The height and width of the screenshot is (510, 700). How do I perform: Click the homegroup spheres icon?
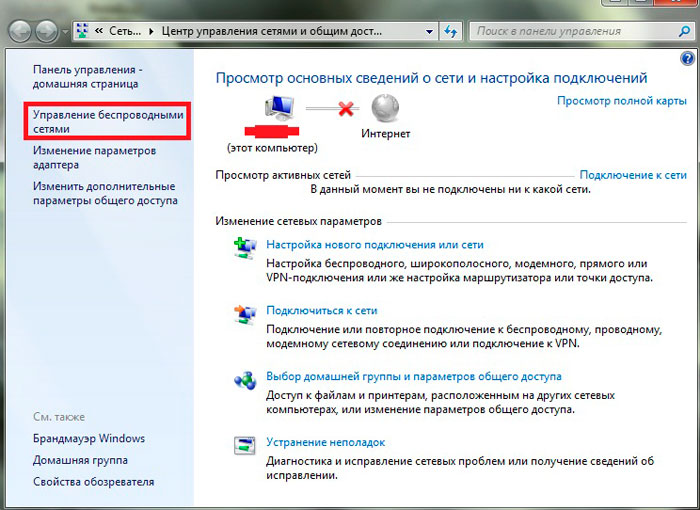pos(245,380)
